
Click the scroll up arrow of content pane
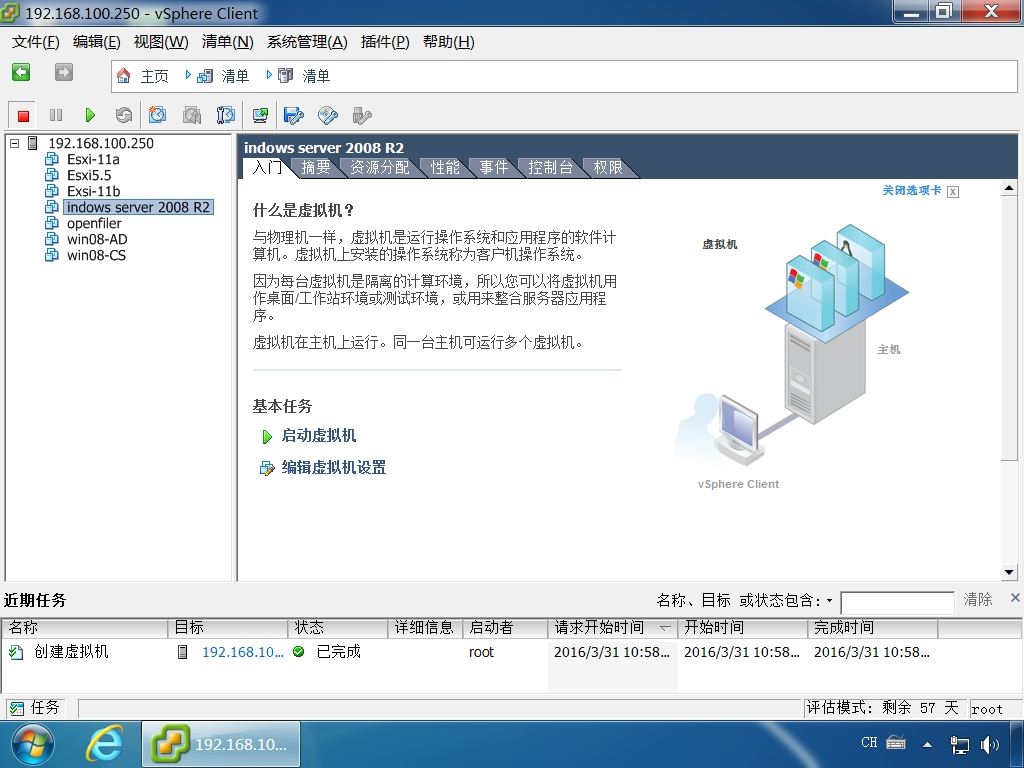(x=1009, y=188)
